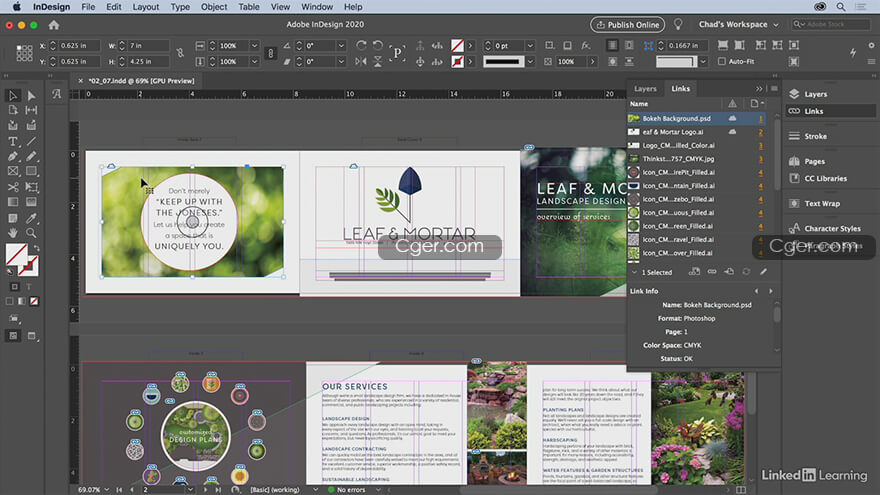Open the Window menu
The width and height of the screenshot is (880, 495).
coord(317,7)
